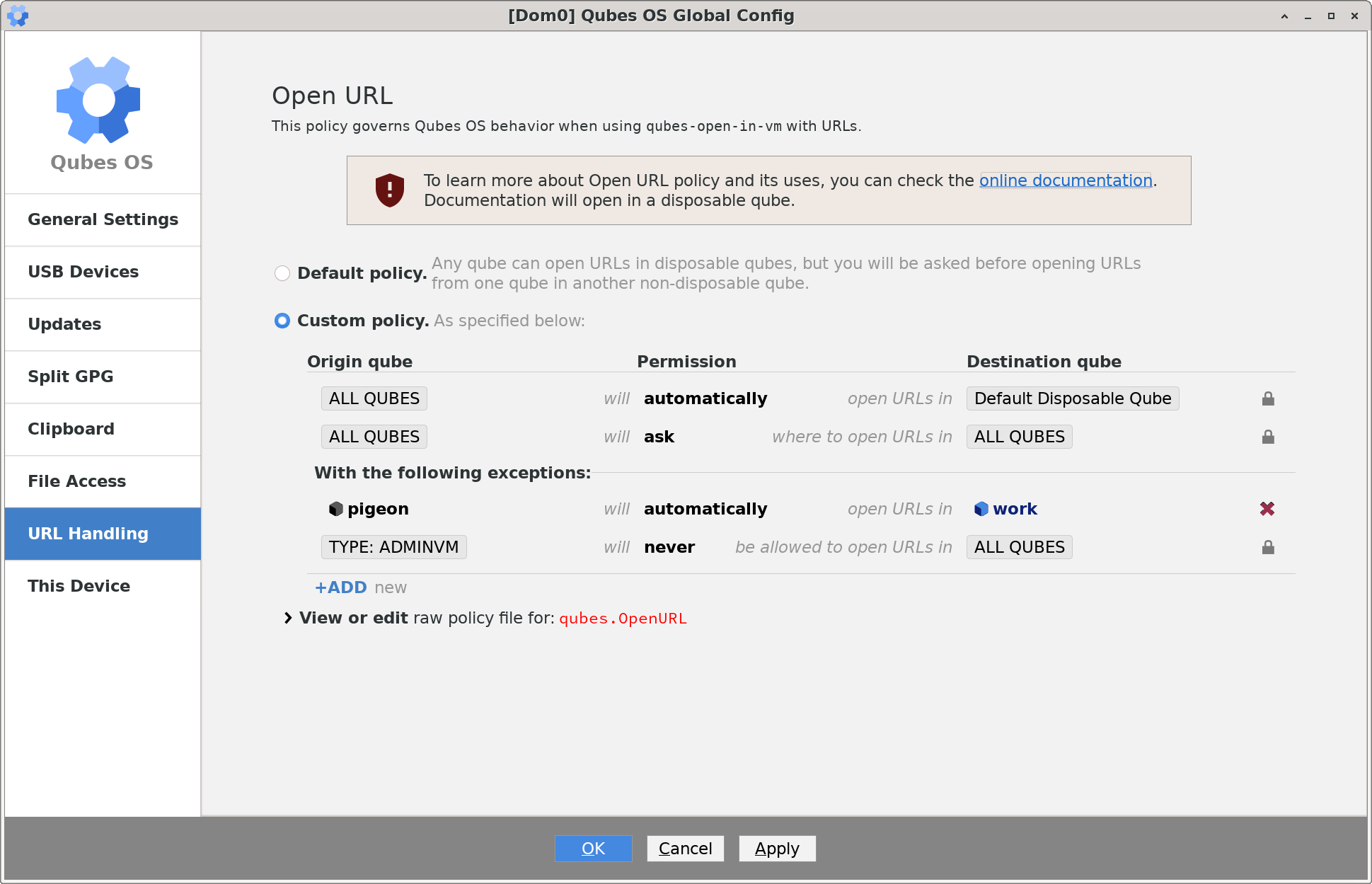The height and width of the screenshot is (884, 1372).
Task: Click the Cancel button
Action: click(x=685, y=849)
